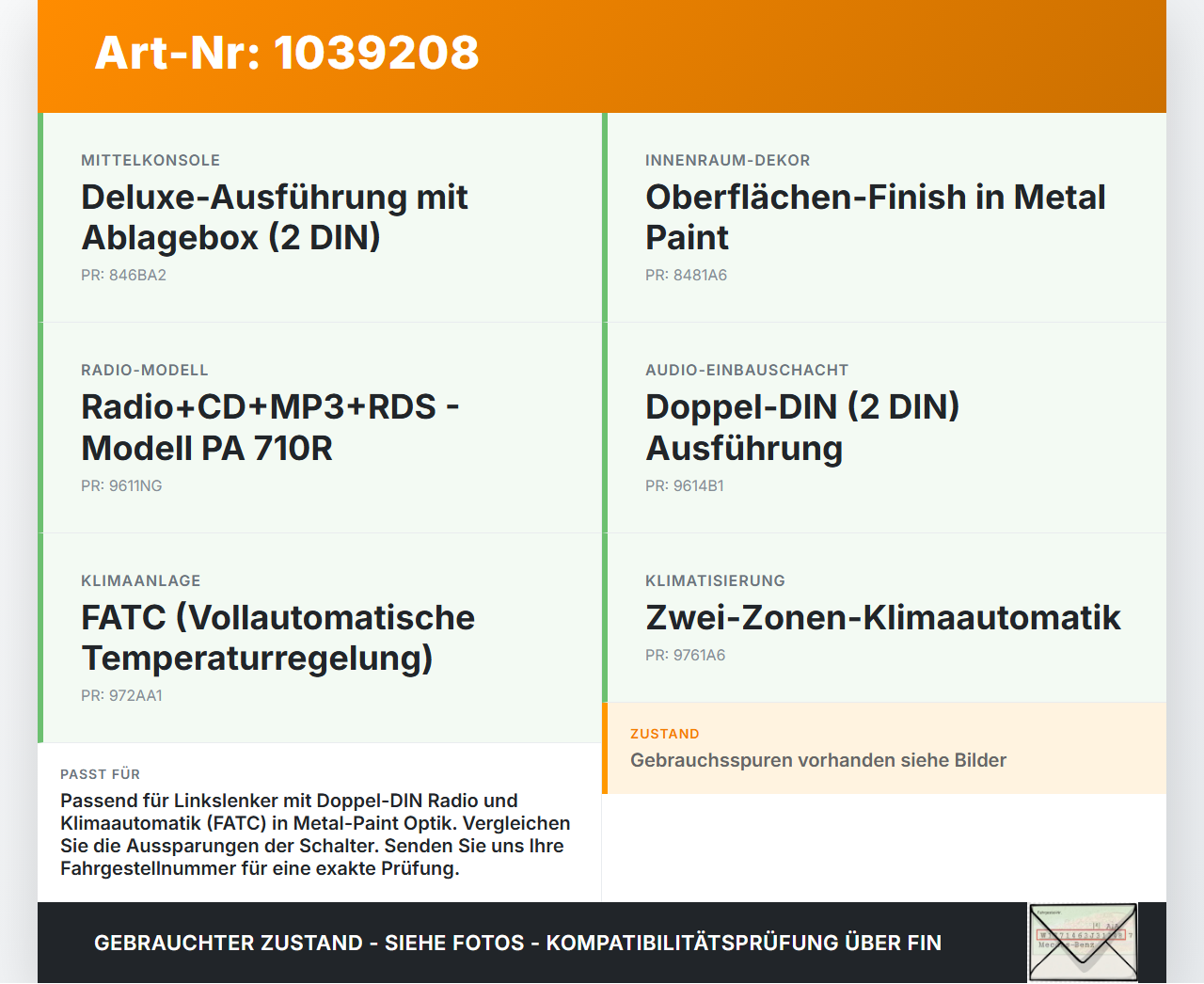The width and height of the screenshot is (1204, 984).
Task: Click the 'PR: 9614B1' code
Action: pyautogui.click(x=685, y=486)
